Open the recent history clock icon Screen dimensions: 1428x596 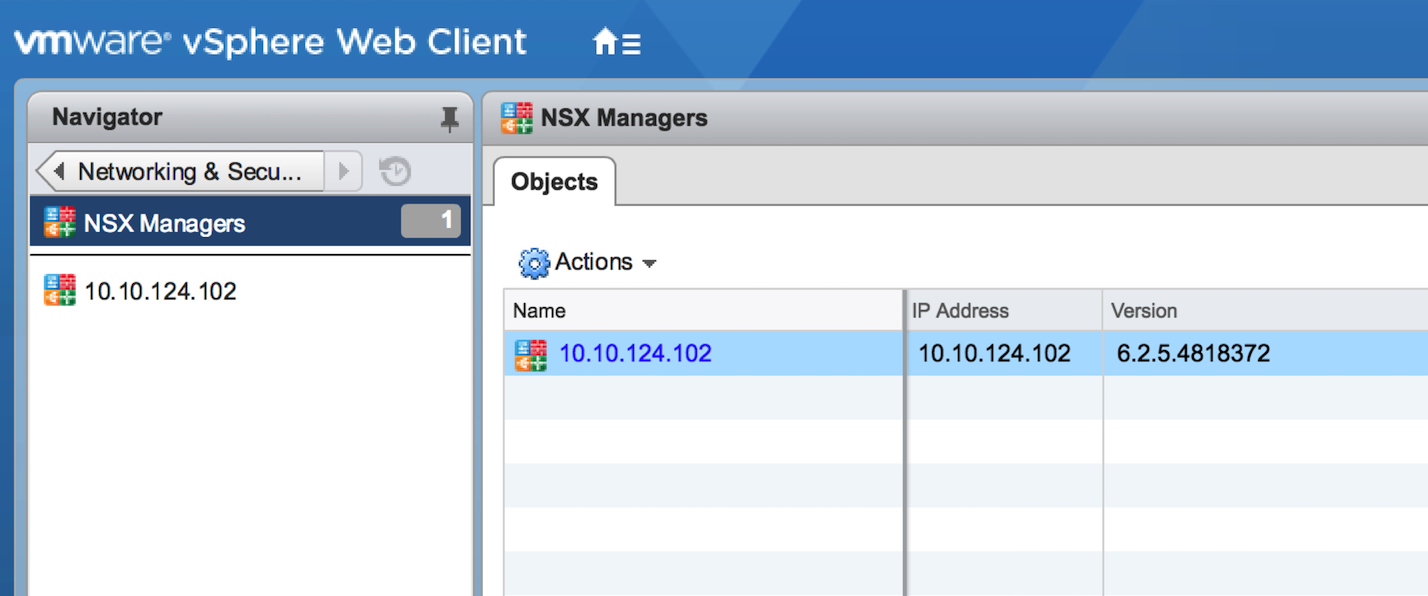(395, 172)
